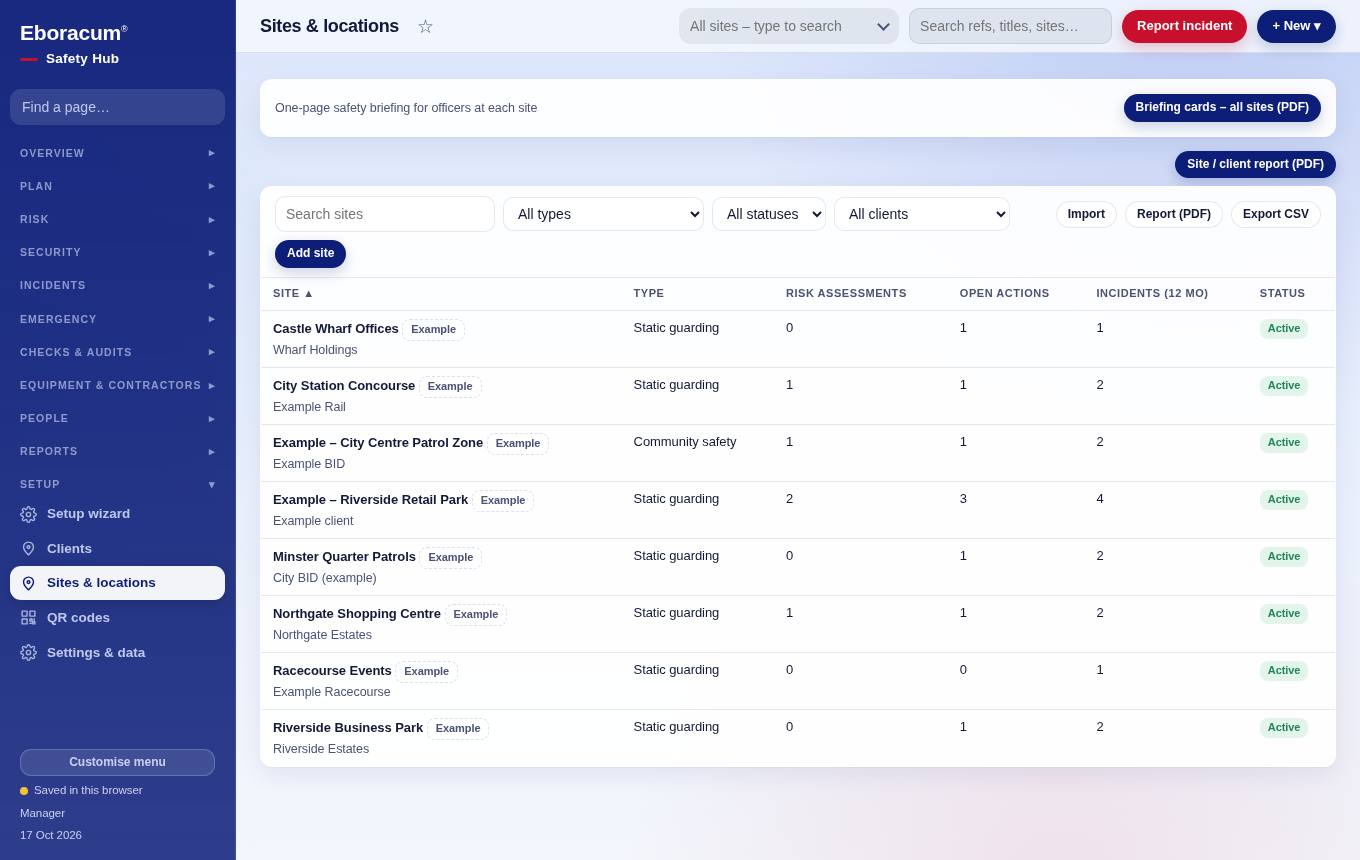The image size is (1360, 860).
Task: Go to Setup wizard page
Action: pyautogui.click(x=117, y=514)
